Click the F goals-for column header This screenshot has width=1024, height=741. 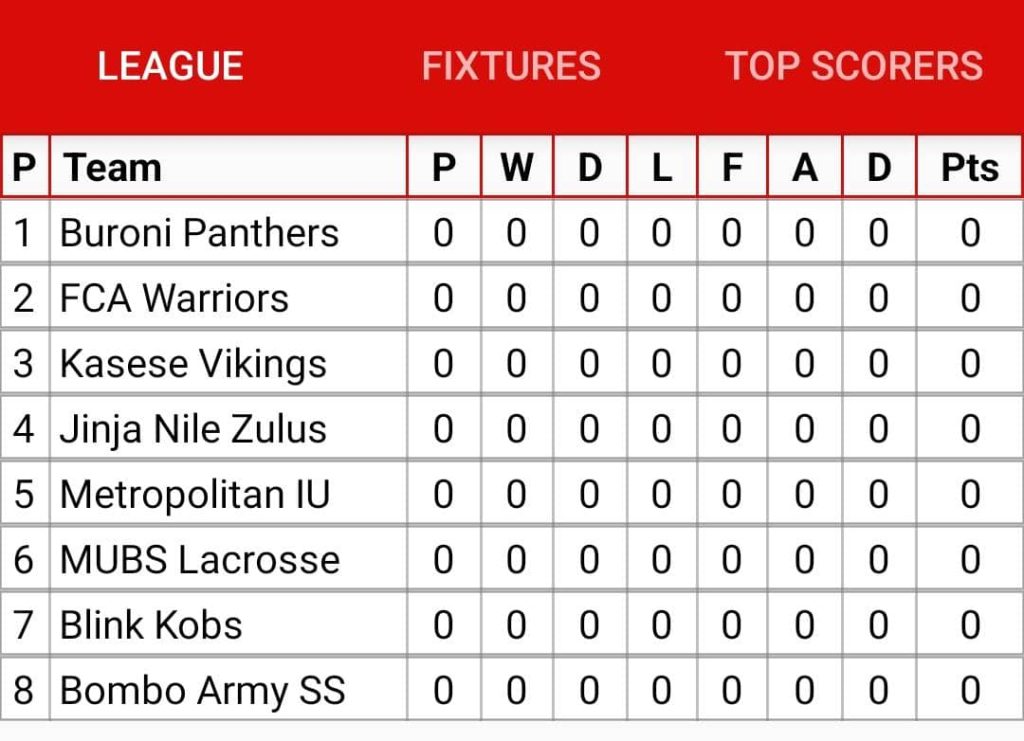click(732, 168)
